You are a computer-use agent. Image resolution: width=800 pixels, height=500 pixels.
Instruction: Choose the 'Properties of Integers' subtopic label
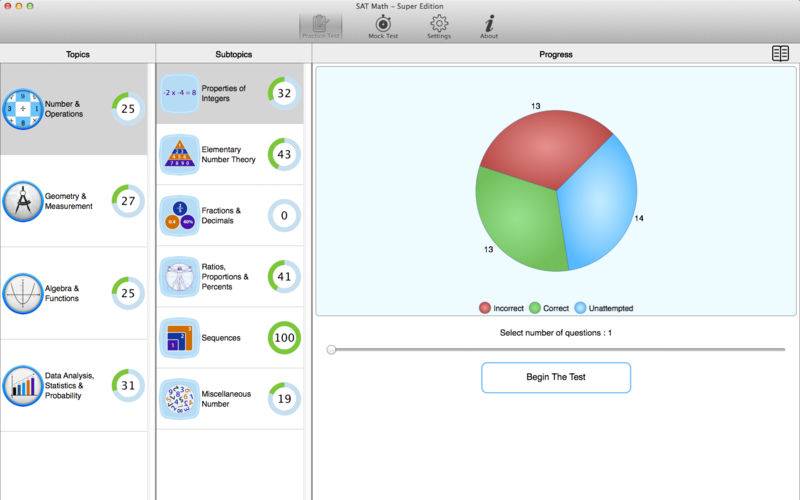pos(223,93)
